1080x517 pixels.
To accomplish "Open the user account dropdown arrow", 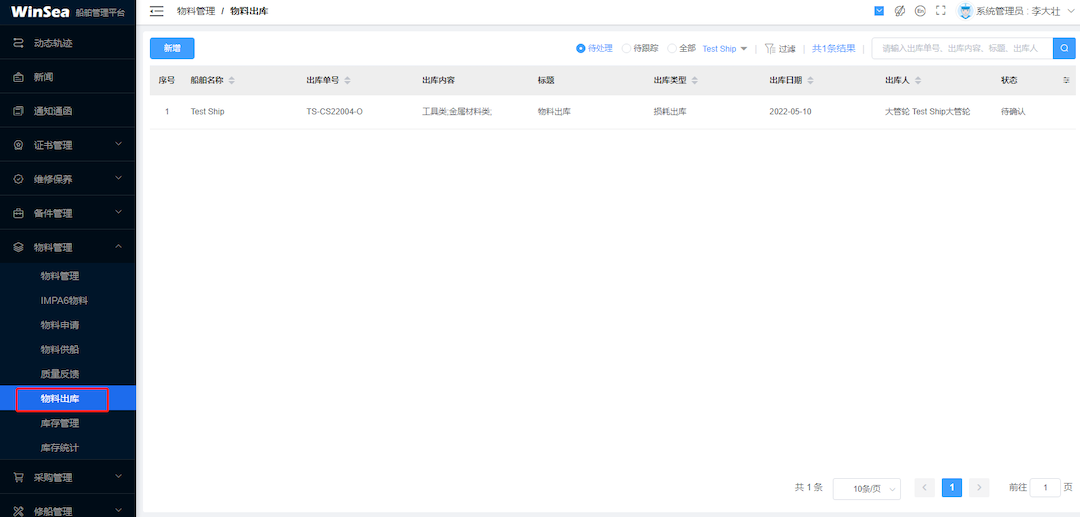I will click(x=1070, y=11).
